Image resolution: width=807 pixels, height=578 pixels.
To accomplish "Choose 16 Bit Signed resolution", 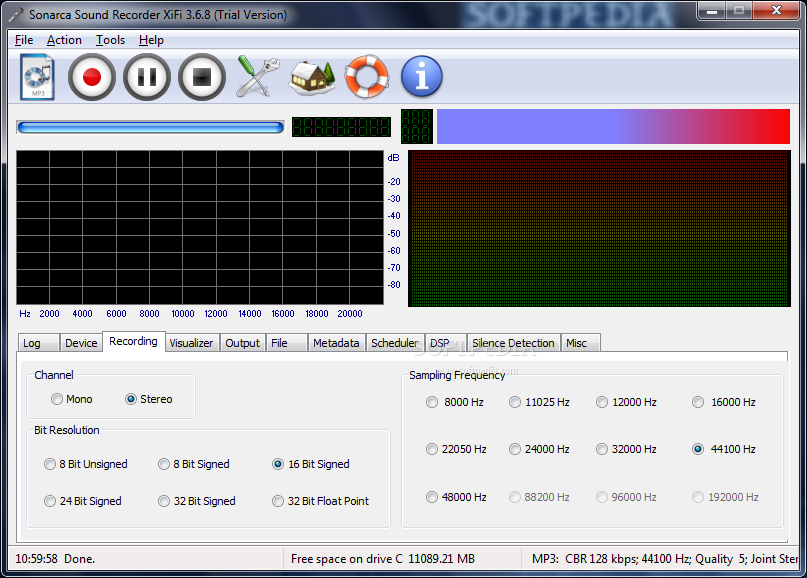I will coord(311,464).
